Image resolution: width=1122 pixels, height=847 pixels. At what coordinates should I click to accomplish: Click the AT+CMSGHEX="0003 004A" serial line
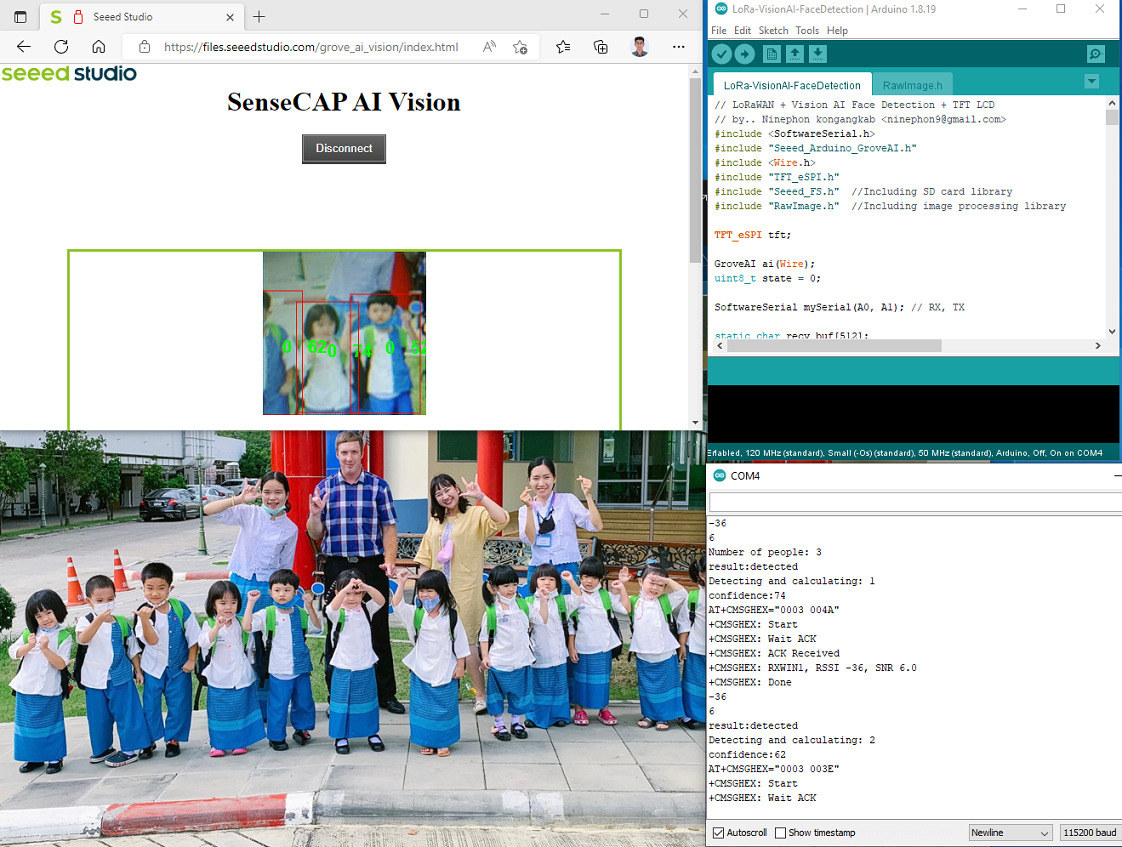tap(774, 610)
